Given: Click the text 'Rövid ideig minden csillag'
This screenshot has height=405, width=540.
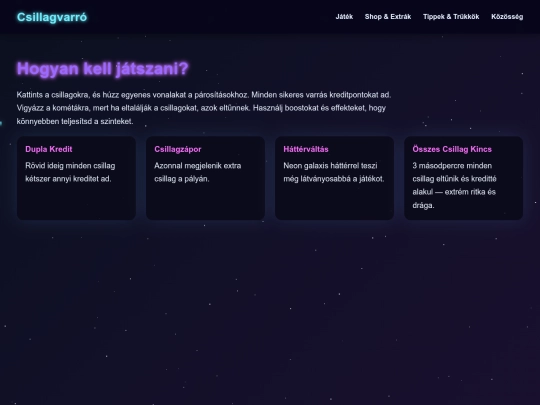Looking at the screenshot, I should (x=70, y=166).
